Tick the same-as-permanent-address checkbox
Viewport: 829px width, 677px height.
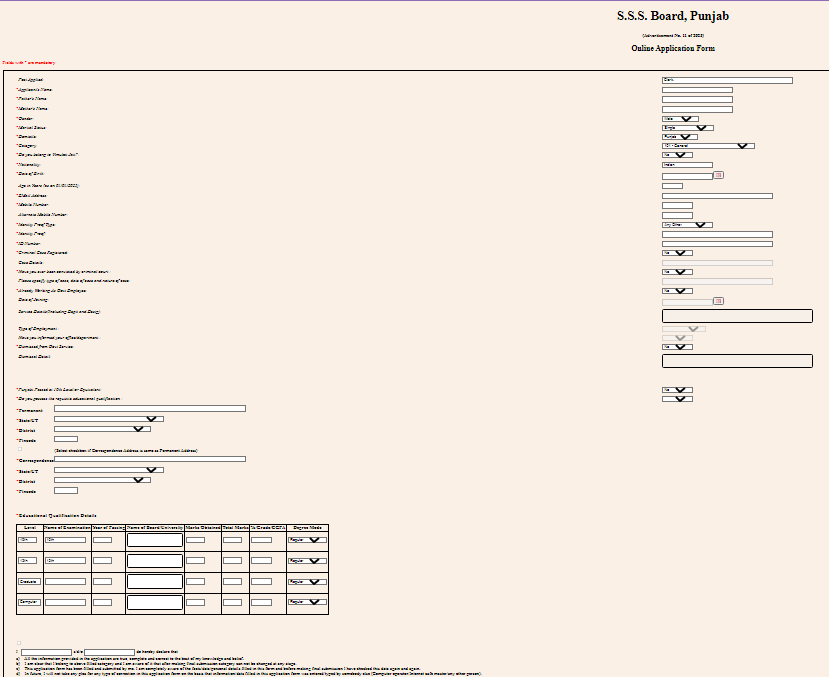click(19, 450)
